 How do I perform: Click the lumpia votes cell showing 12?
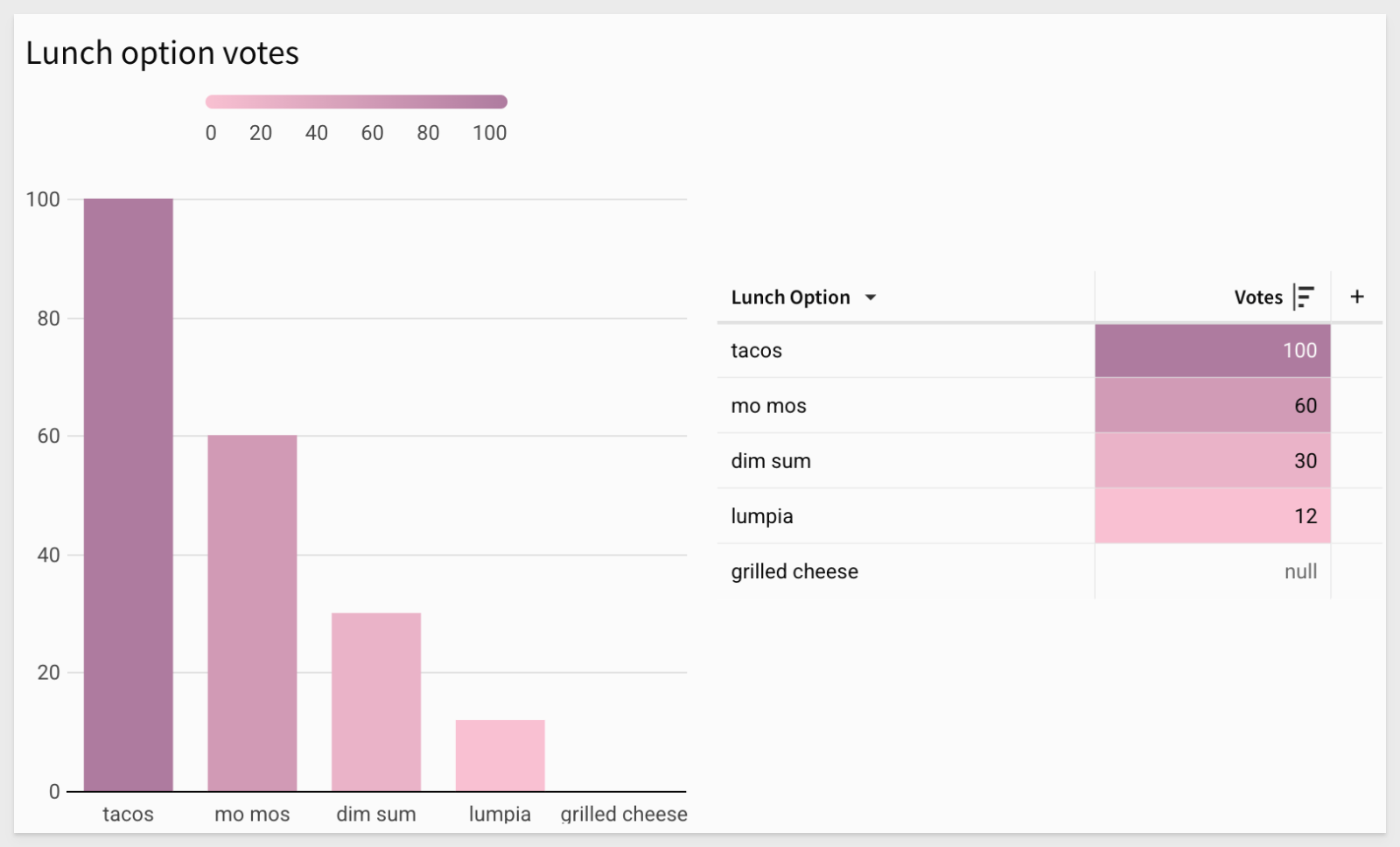pos(1212,516)
